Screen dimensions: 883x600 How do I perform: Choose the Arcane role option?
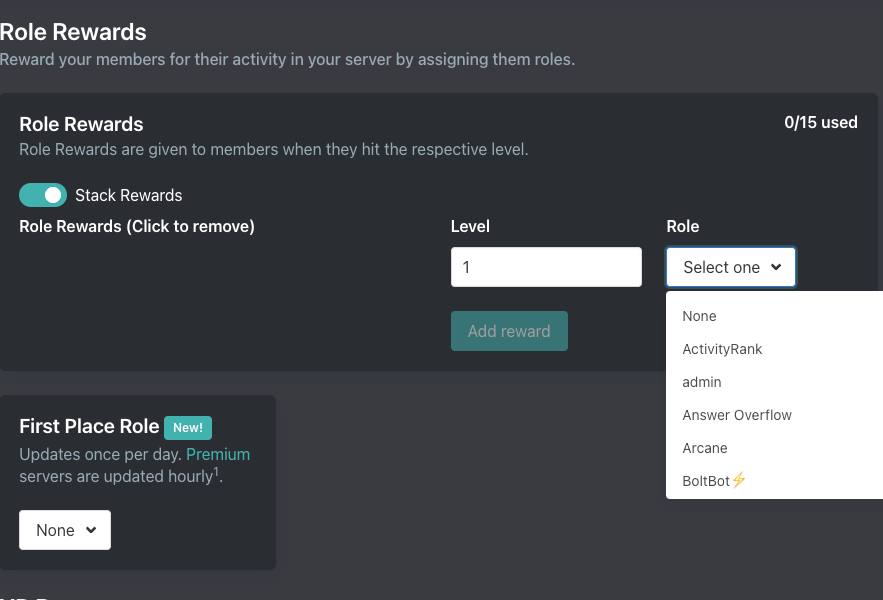(x=704, y=448)
